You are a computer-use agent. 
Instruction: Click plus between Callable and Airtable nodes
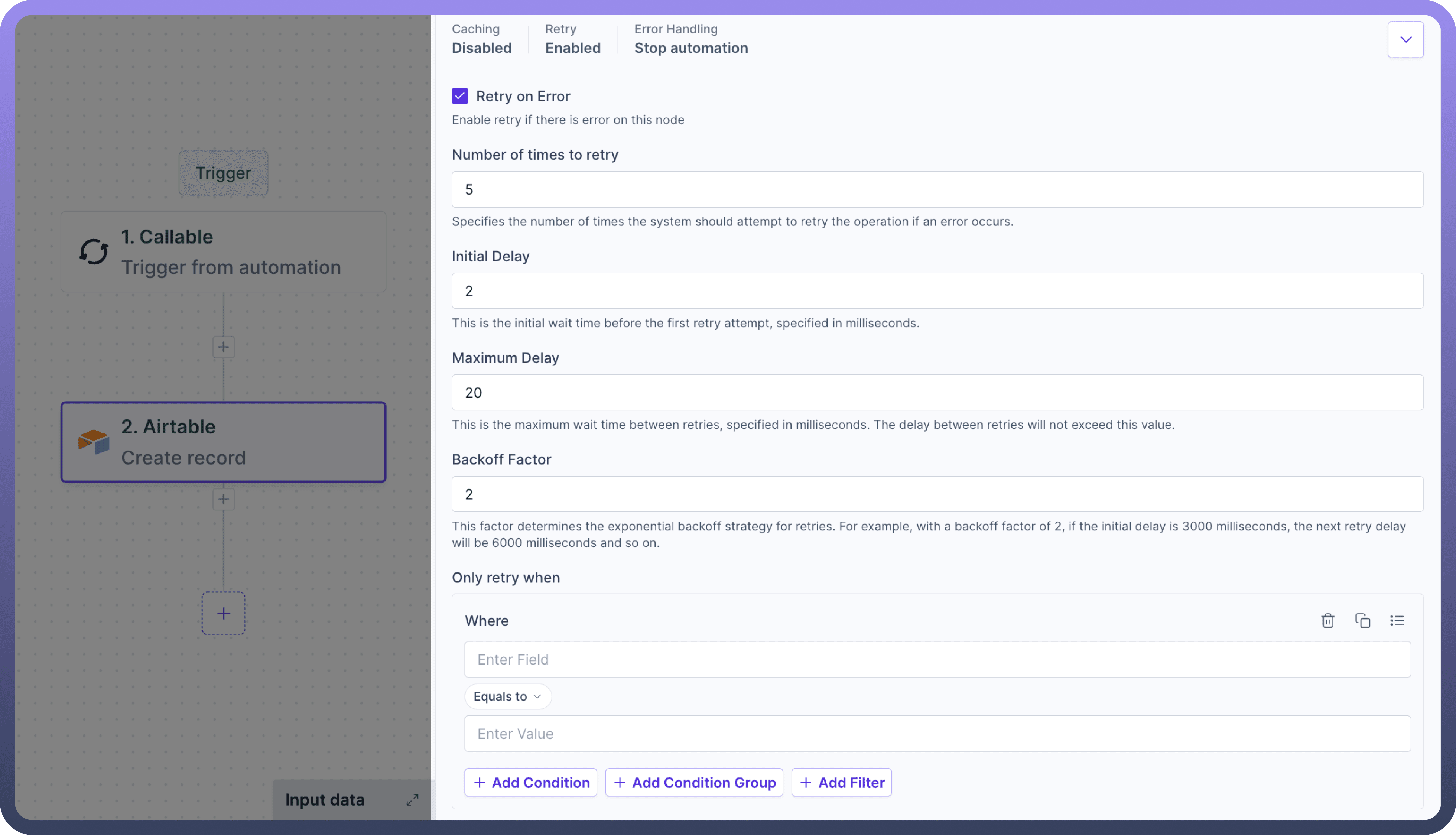pos(223,347)
